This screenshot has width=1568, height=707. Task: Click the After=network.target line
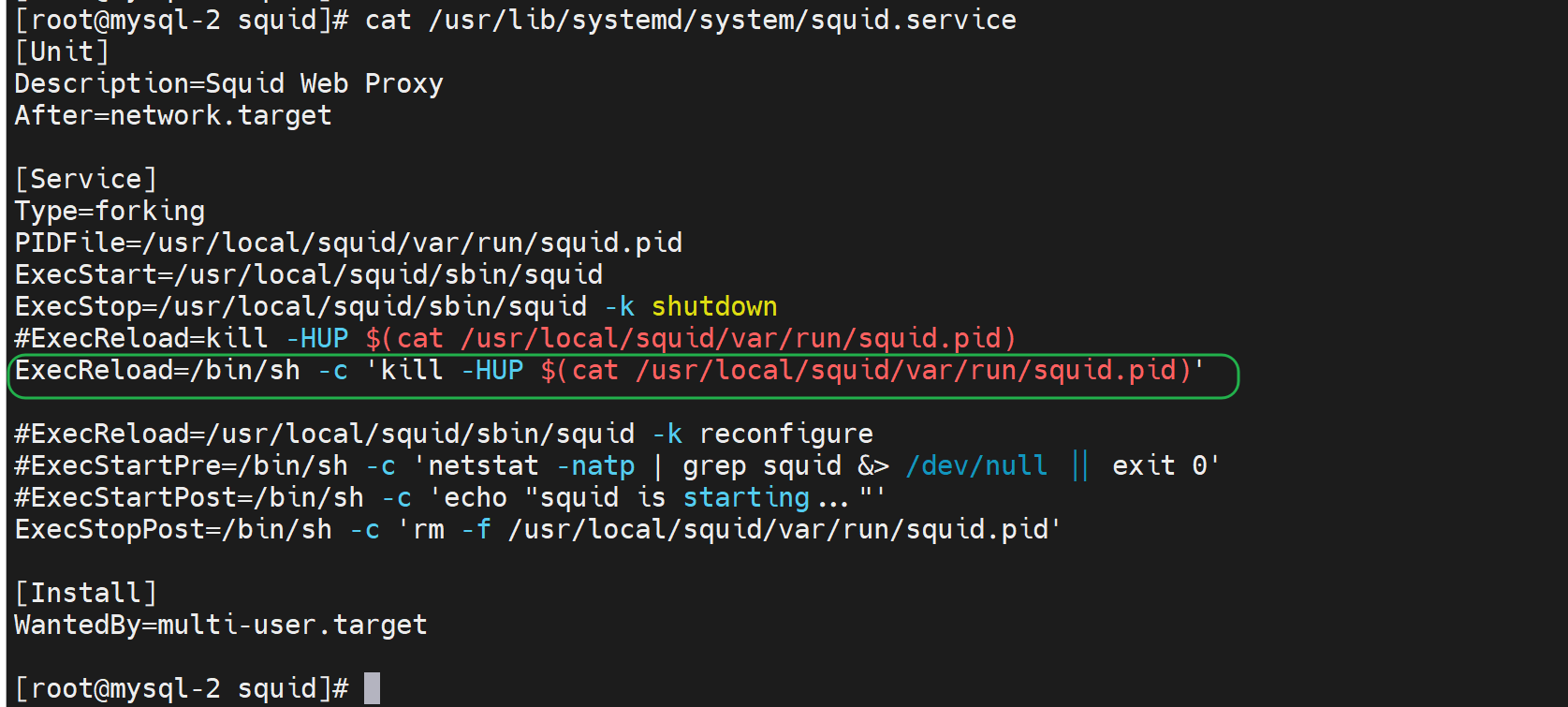173,115
